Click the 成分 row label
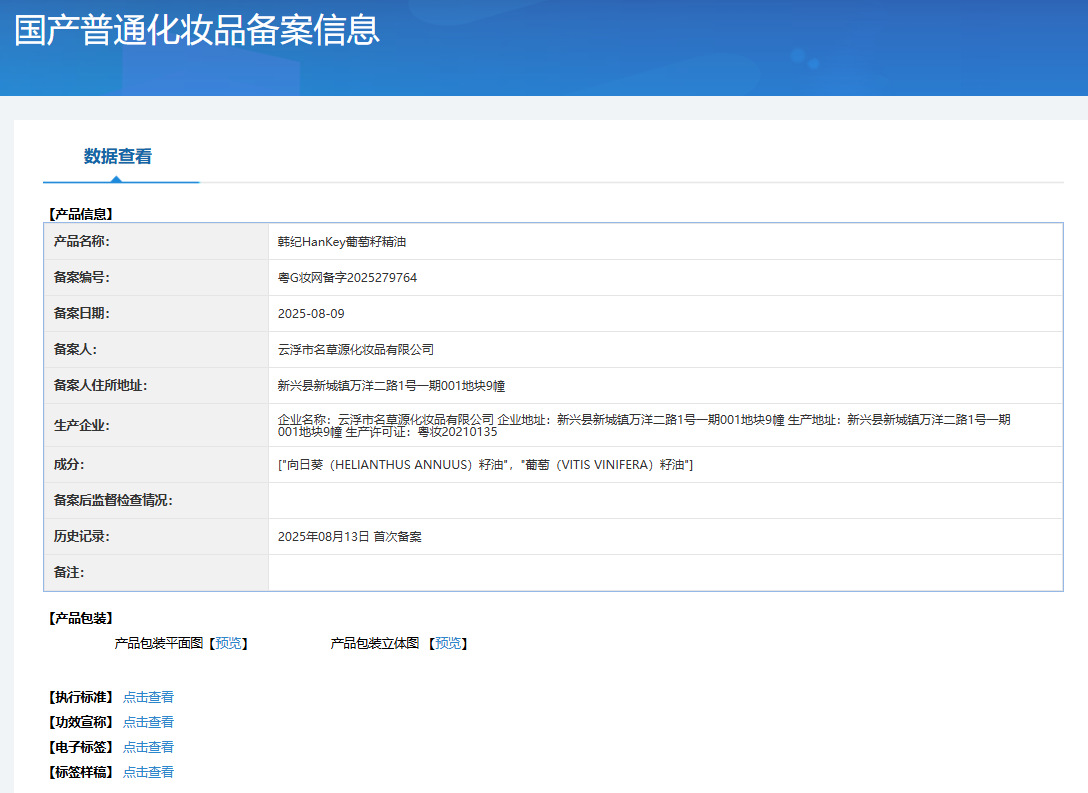The height and width of the screenshot is (793, 1088). coord(69,465)
